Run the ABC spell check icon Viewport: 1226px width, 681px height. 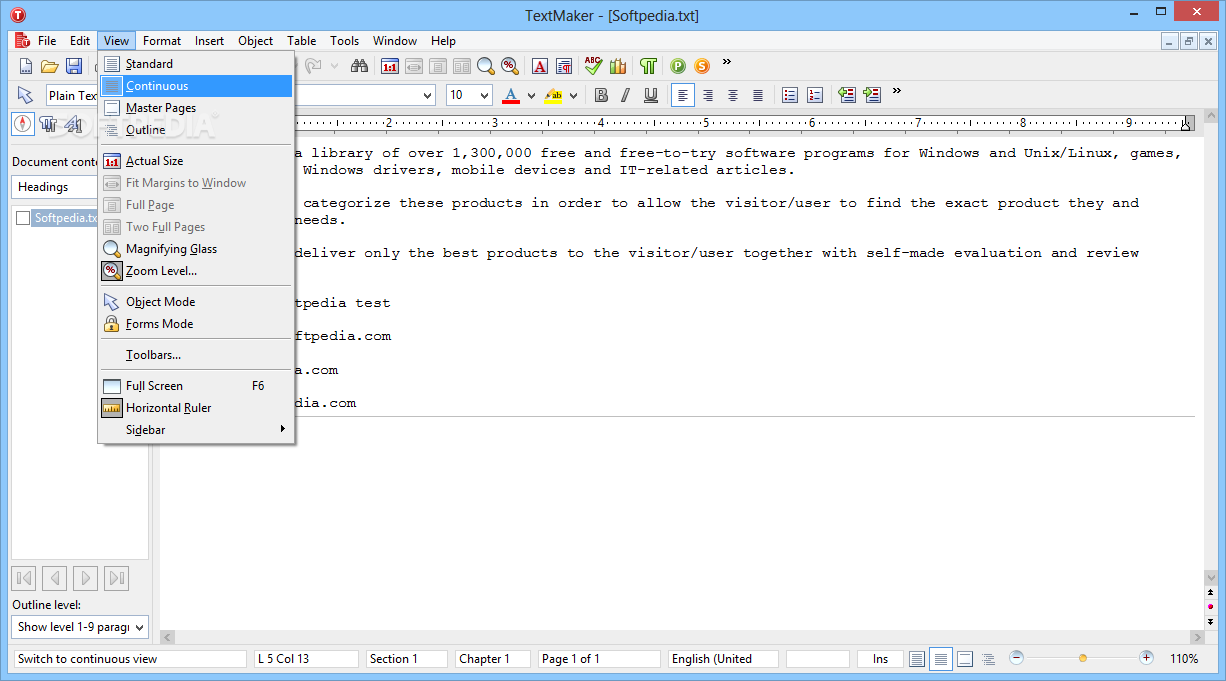click(x=594, y=66)
